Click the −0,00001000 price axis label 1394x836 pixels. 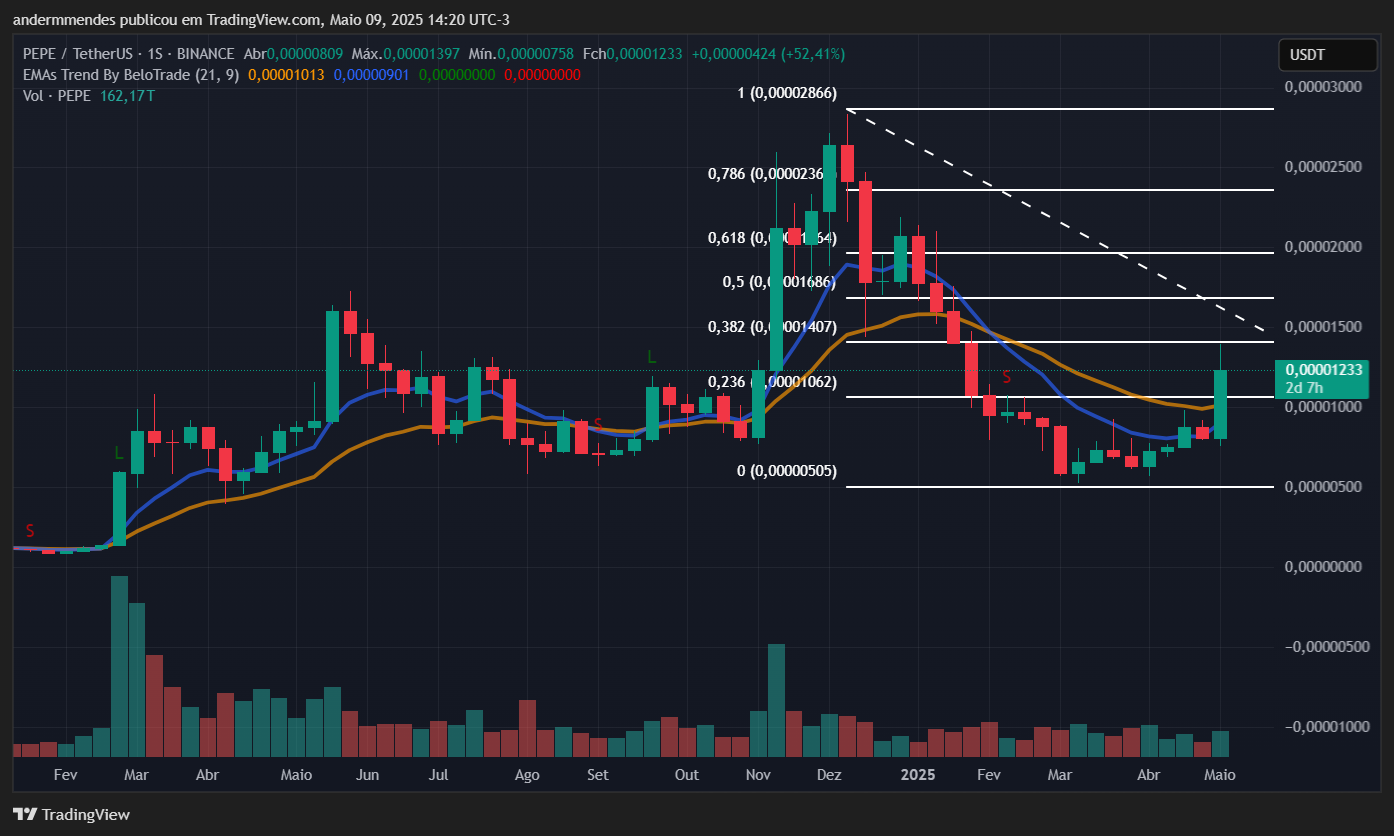tap(1325, 727)
